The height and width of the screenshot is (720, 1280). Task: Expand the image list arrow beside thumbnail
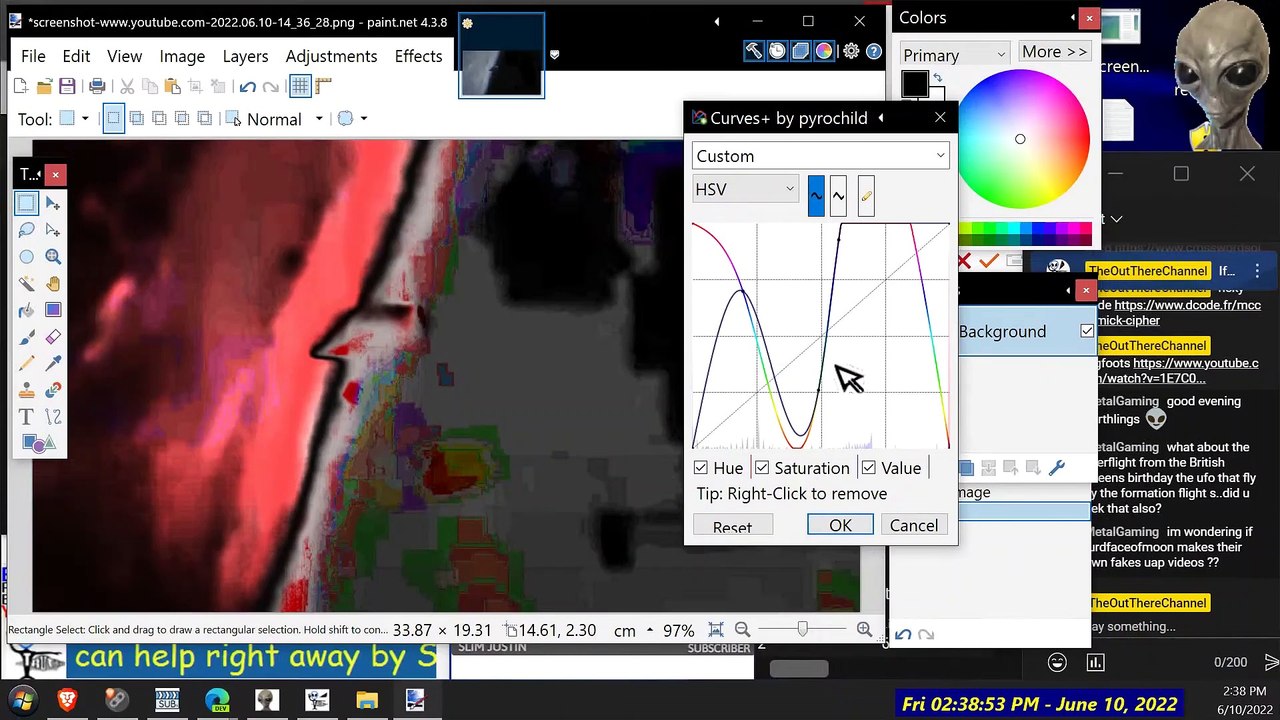(x=554, y=55)
